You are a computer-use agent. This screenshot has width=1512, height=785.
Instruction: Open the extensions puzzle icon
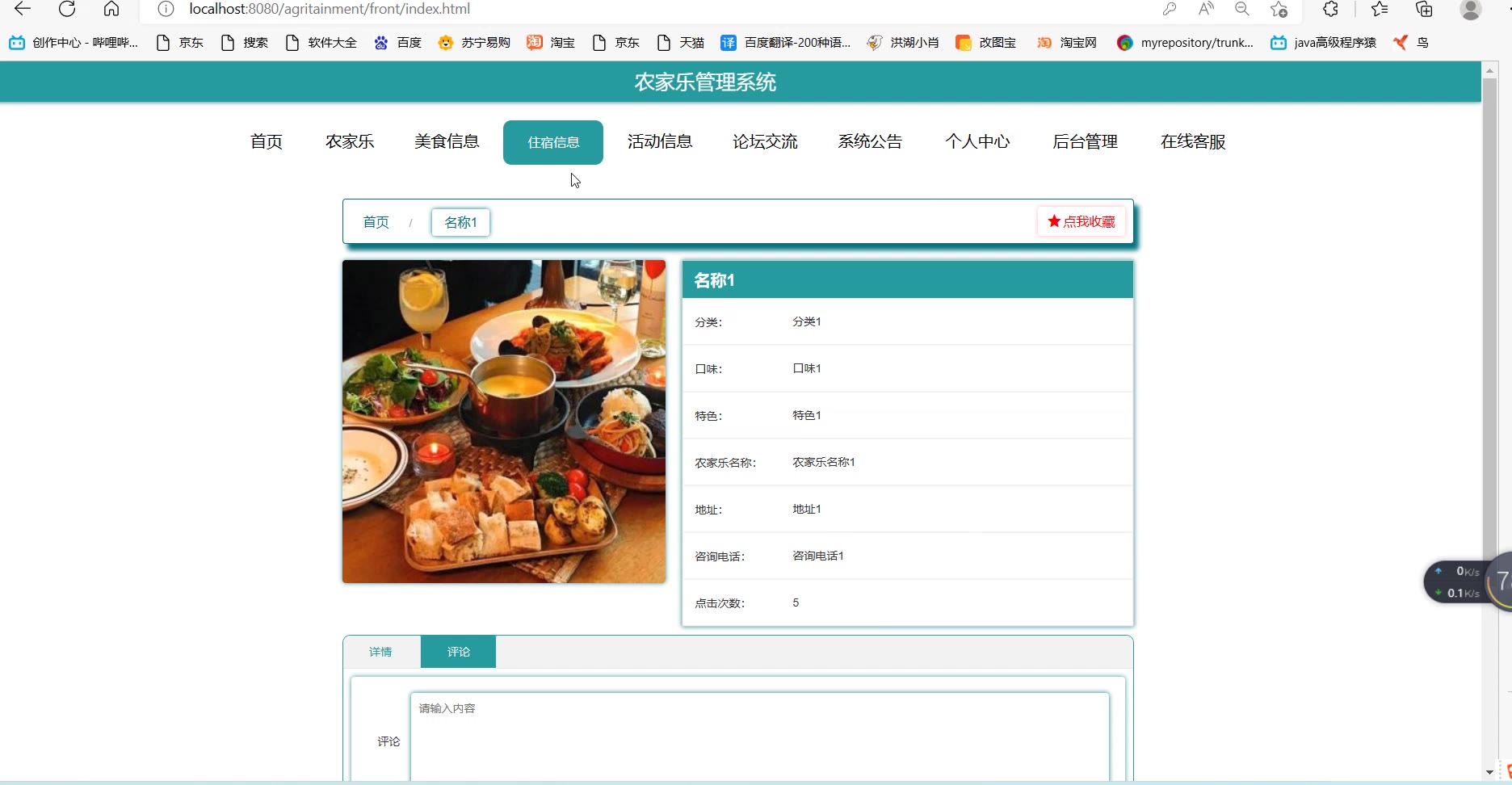[x=1330, y=9]
